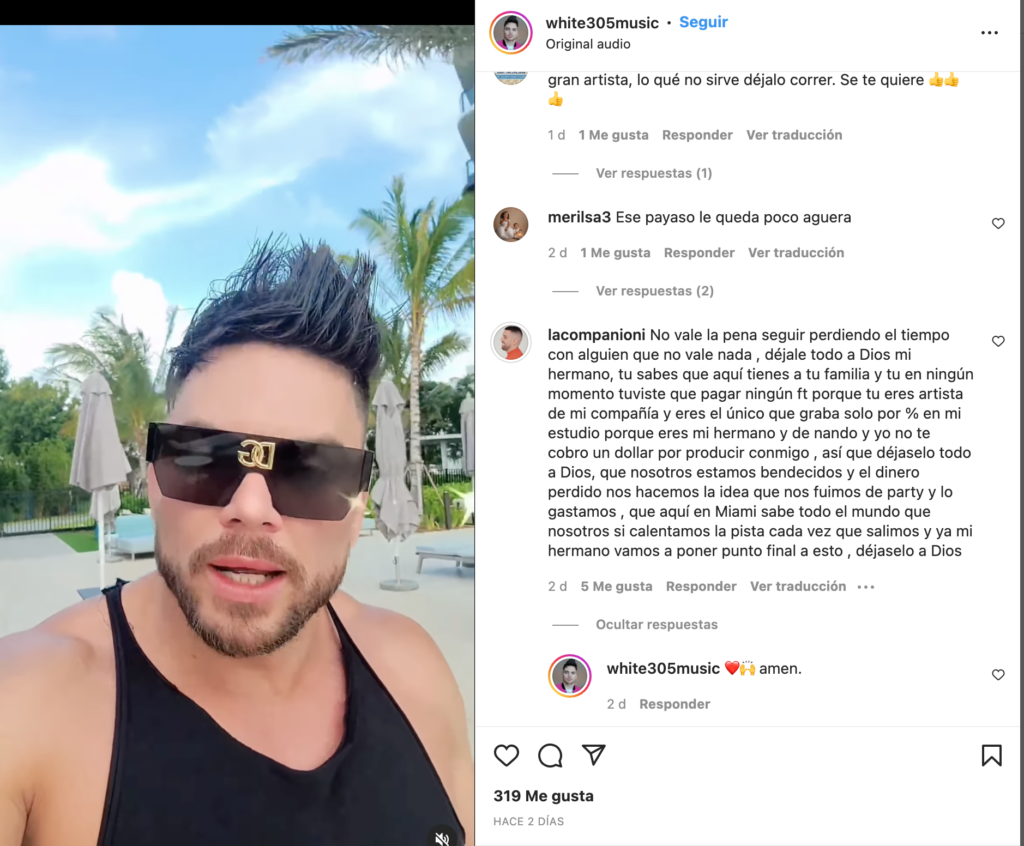Show the 319 Me gusta likes list
The height and width of the screenshot is (846, 1024).
tap(543, 796)
